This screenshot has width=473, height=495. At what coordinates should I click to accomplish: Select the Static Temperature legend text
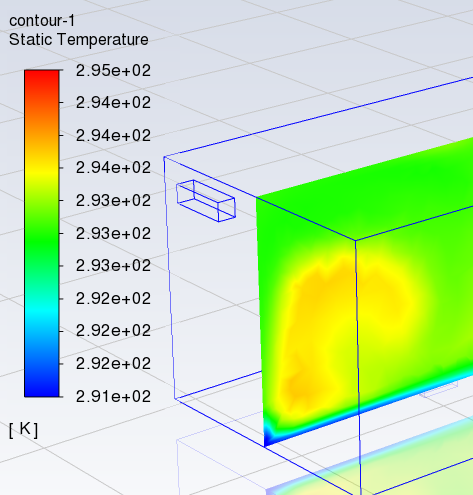pos(79,40)
